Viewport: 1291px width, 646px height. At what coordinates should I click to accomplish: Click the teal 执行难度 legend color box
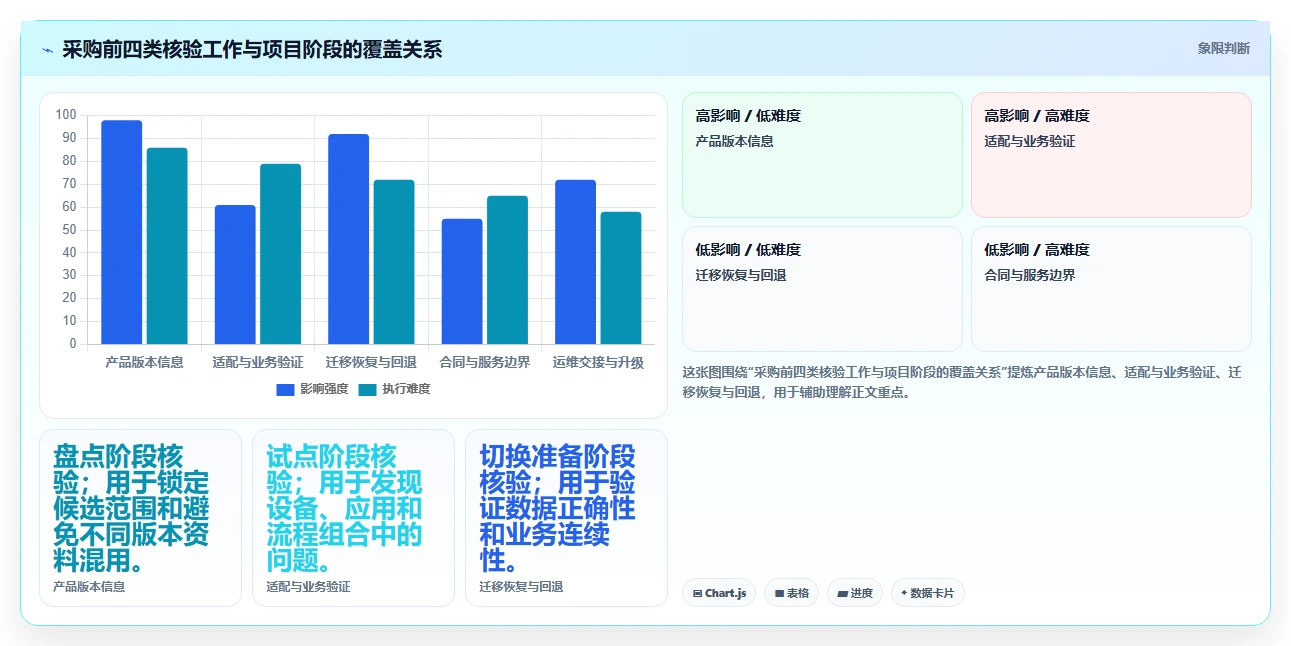point(367,390)
